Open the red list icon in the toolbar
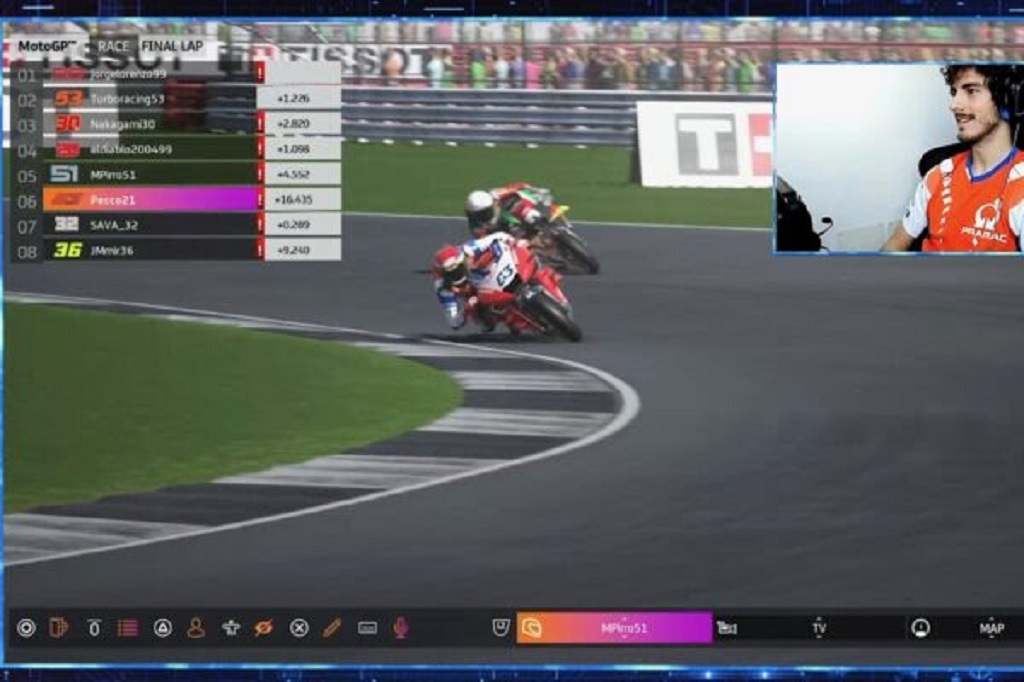The height and width of the screenshot is (682, 1024). click(x=127, y=628)
